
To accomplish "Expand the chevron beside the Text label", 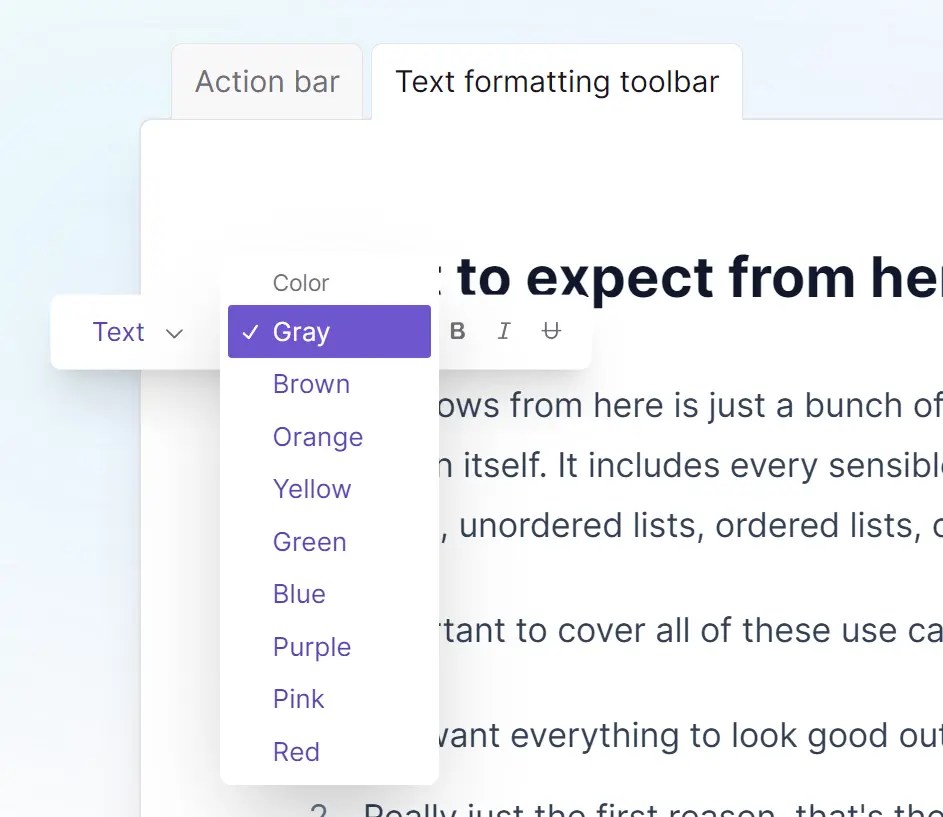I will tap(175, 333).
